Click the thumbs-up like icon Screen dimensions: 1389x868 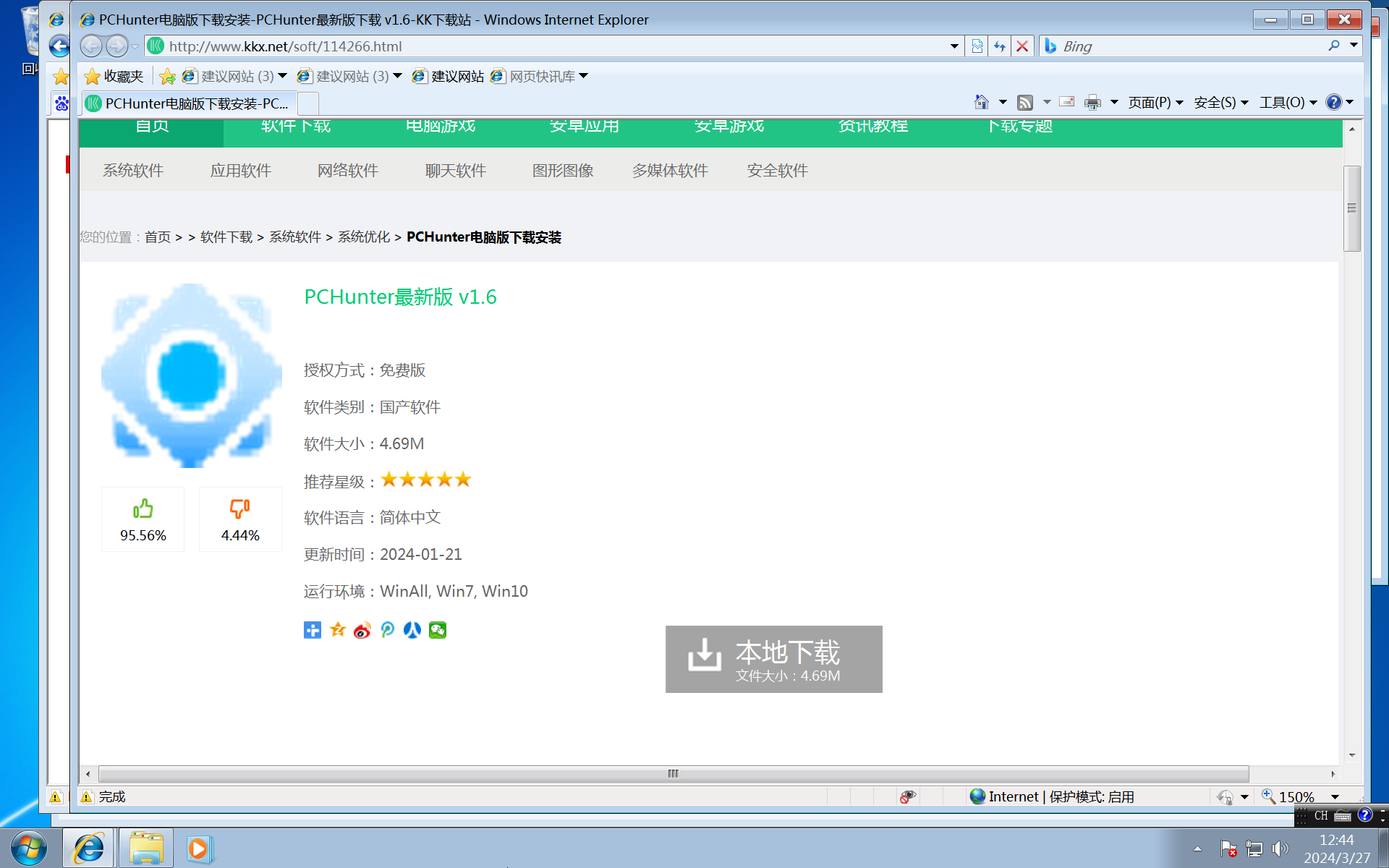143,509
